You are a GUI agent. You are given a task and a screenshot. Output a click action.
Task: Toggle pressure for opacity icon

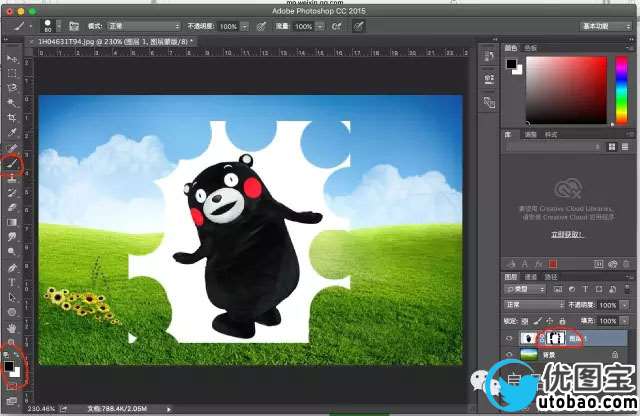pyautogui.click(x=261, y=27)
